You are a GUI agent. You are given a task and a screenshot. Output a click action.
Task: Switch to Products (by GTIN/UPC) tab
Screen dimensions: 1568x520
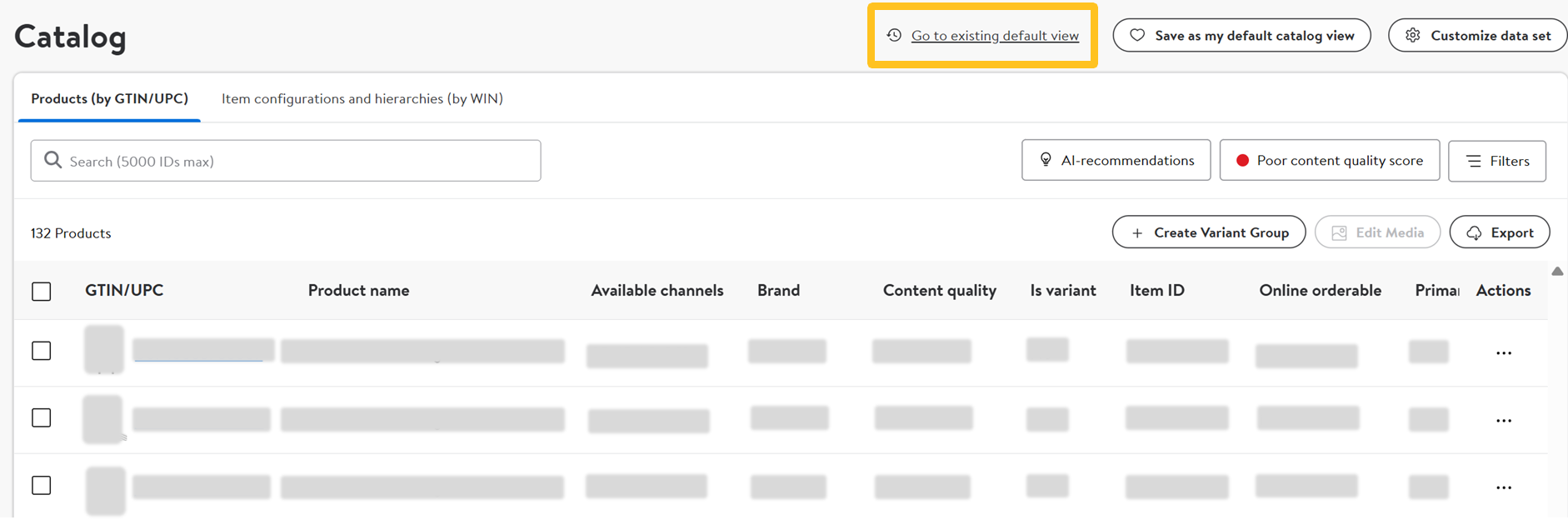point(109,98)
